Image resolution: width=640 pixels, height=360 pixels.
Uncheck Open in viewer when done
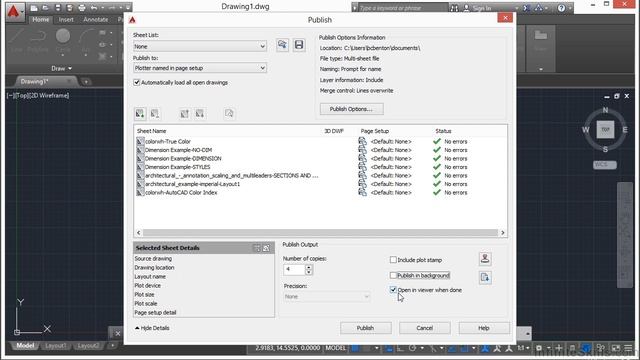[393, 290]
